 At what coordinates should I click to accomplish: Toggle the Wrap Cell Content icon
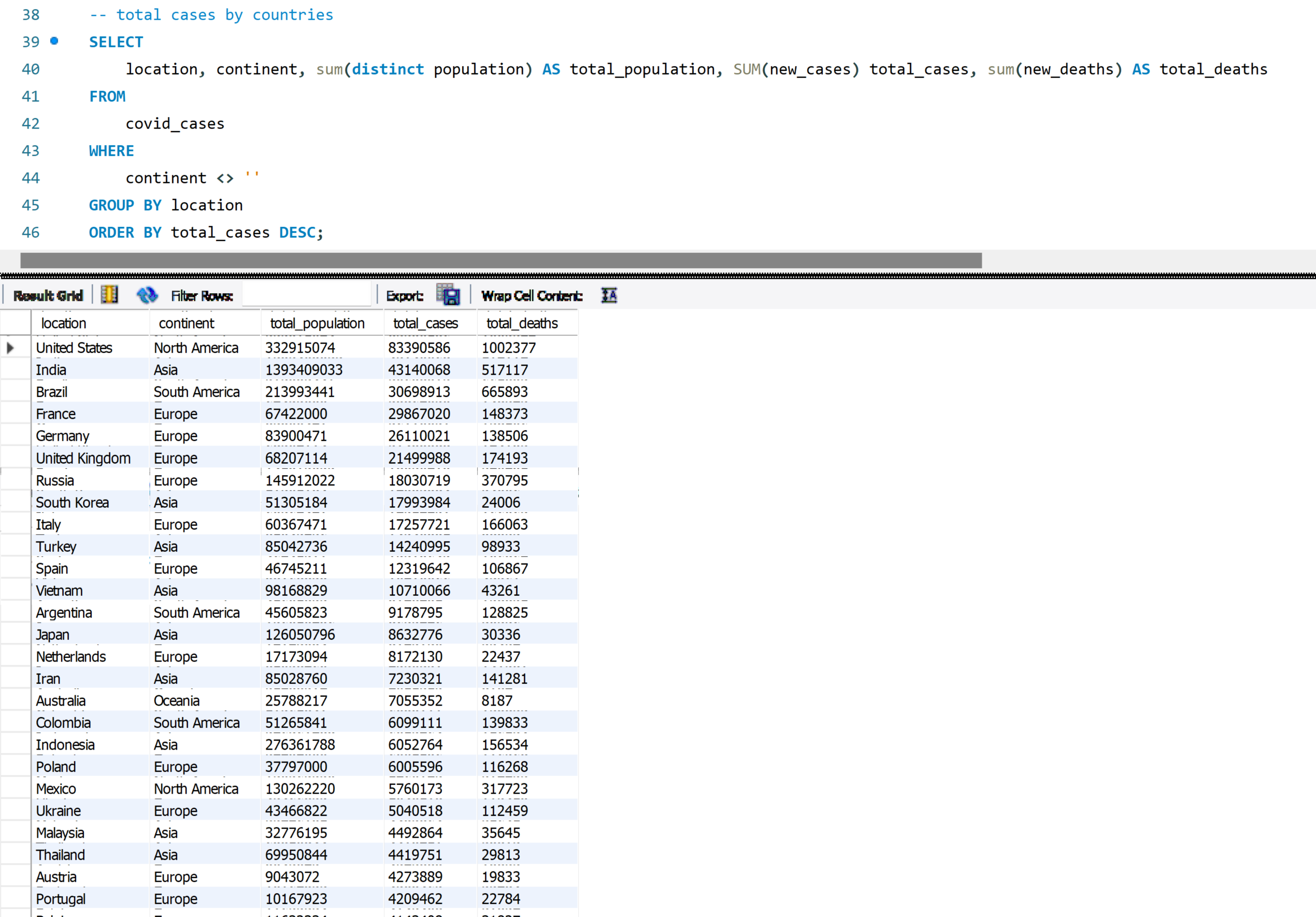coord(609,295)
